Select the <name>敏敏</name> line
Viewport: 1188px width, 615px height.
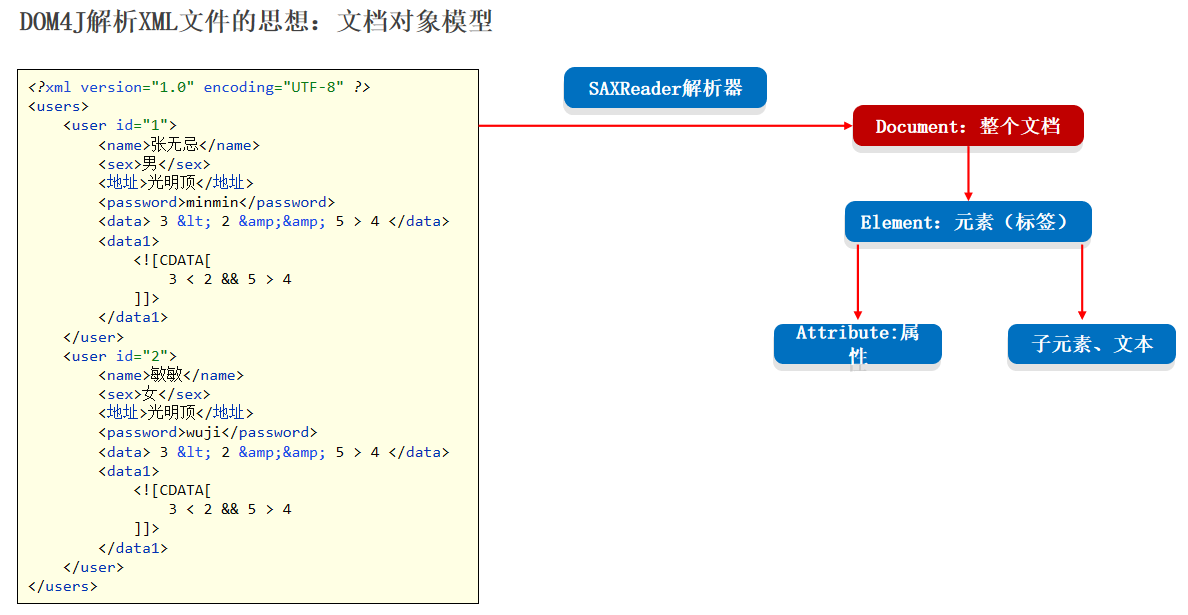[x=170, y=375]
